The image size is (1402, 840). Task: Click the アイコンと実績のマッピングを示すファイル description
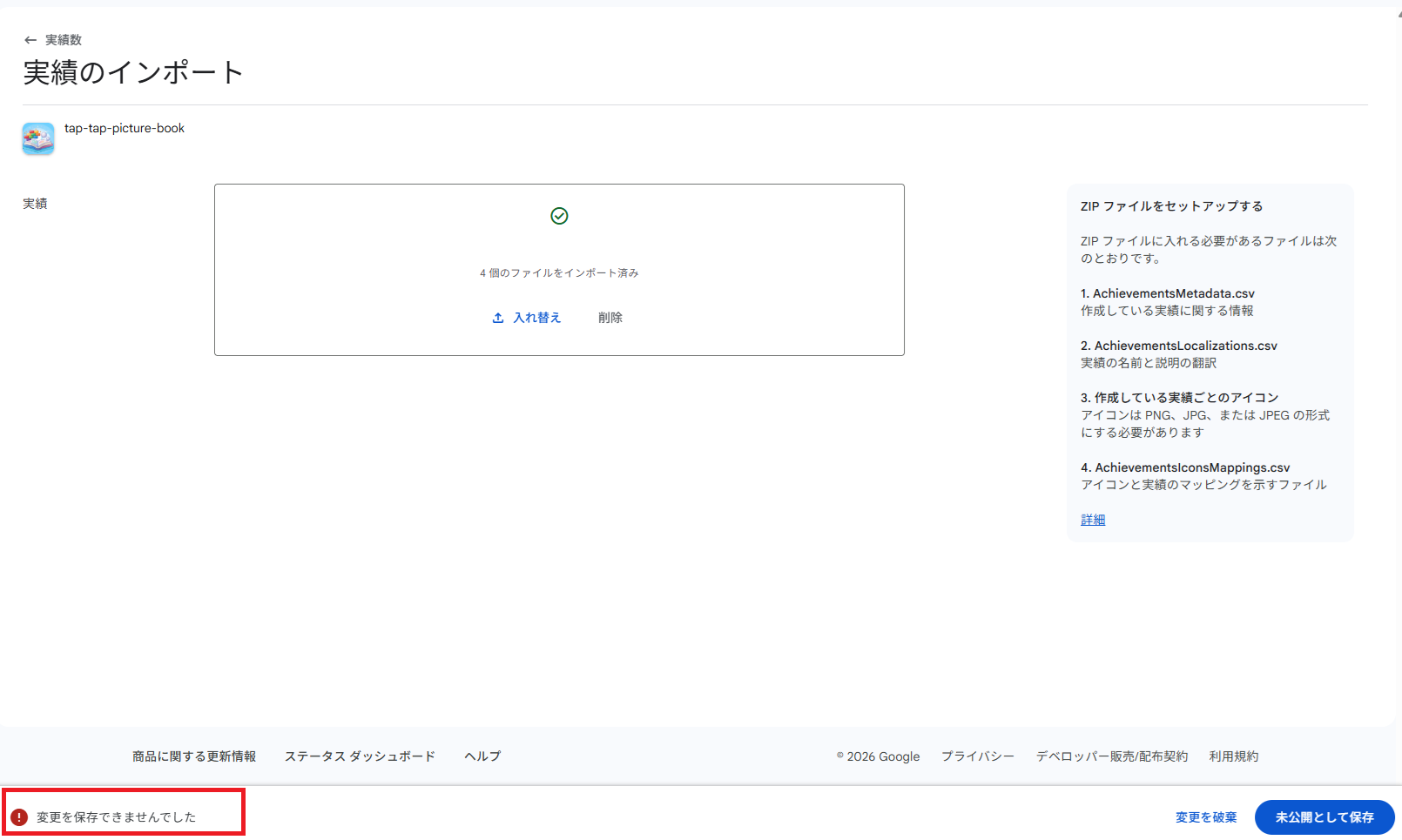(1204, 485)
